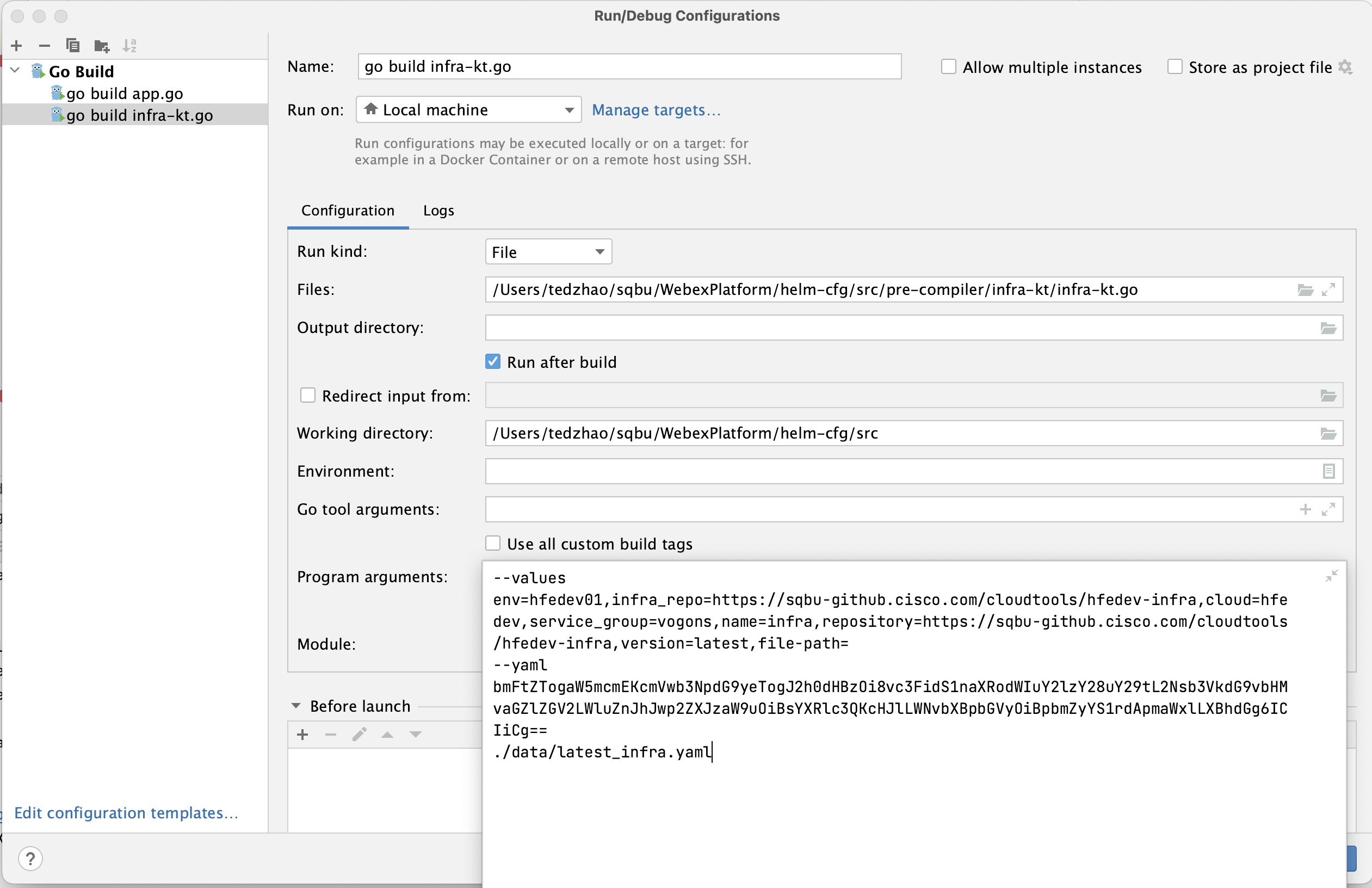Screen dimensions: 1372x888
Task: Browse for the Working directory folder
Action: 1329,434
